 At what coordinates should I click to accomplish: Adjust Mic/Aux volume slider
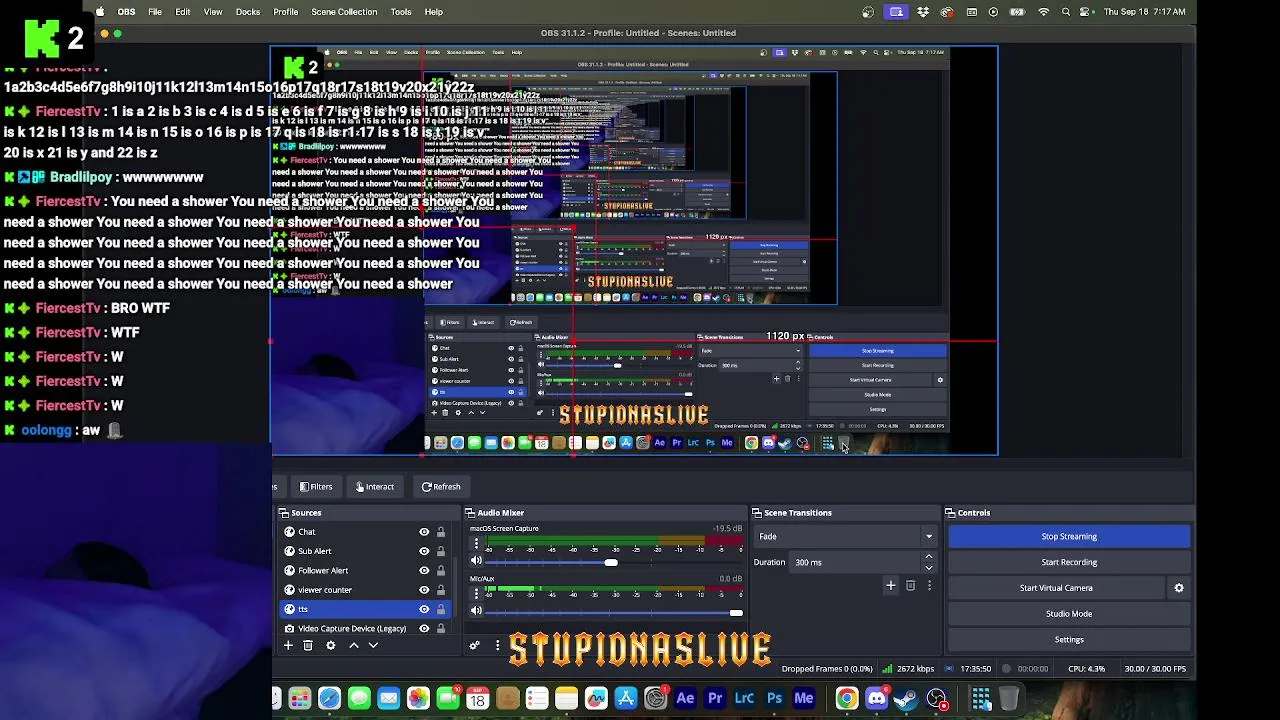(737, 613)
